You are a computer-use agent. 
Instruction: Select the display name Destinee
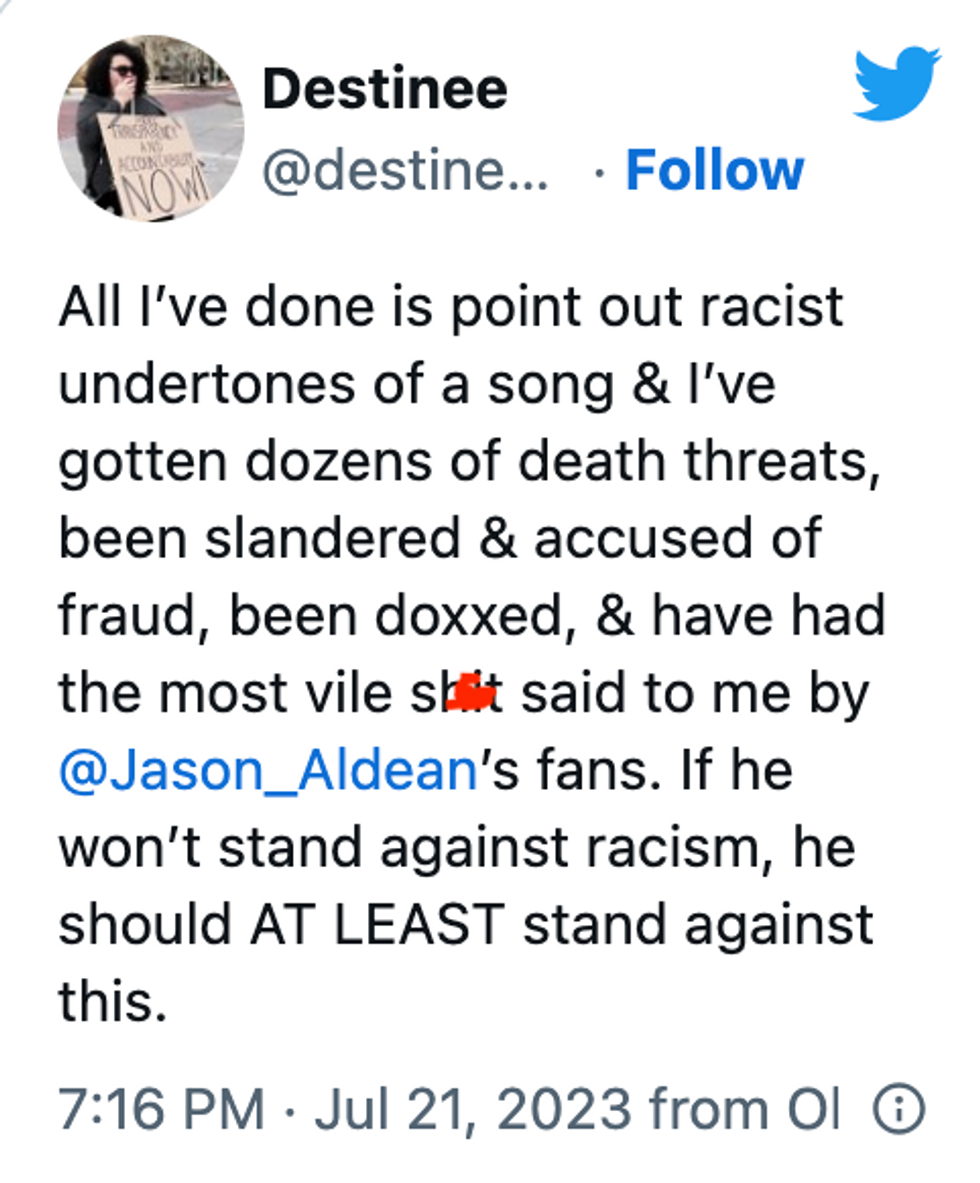[384, 88]
